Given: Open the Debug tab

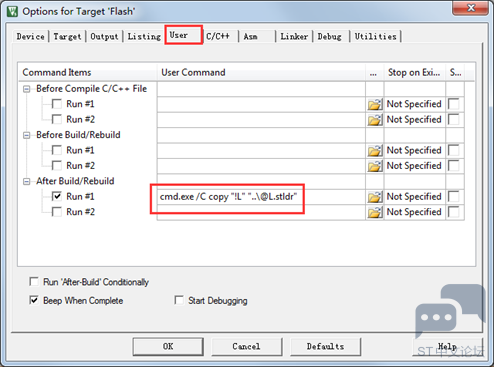Looking at the screenshot, I should coord(331,36).
